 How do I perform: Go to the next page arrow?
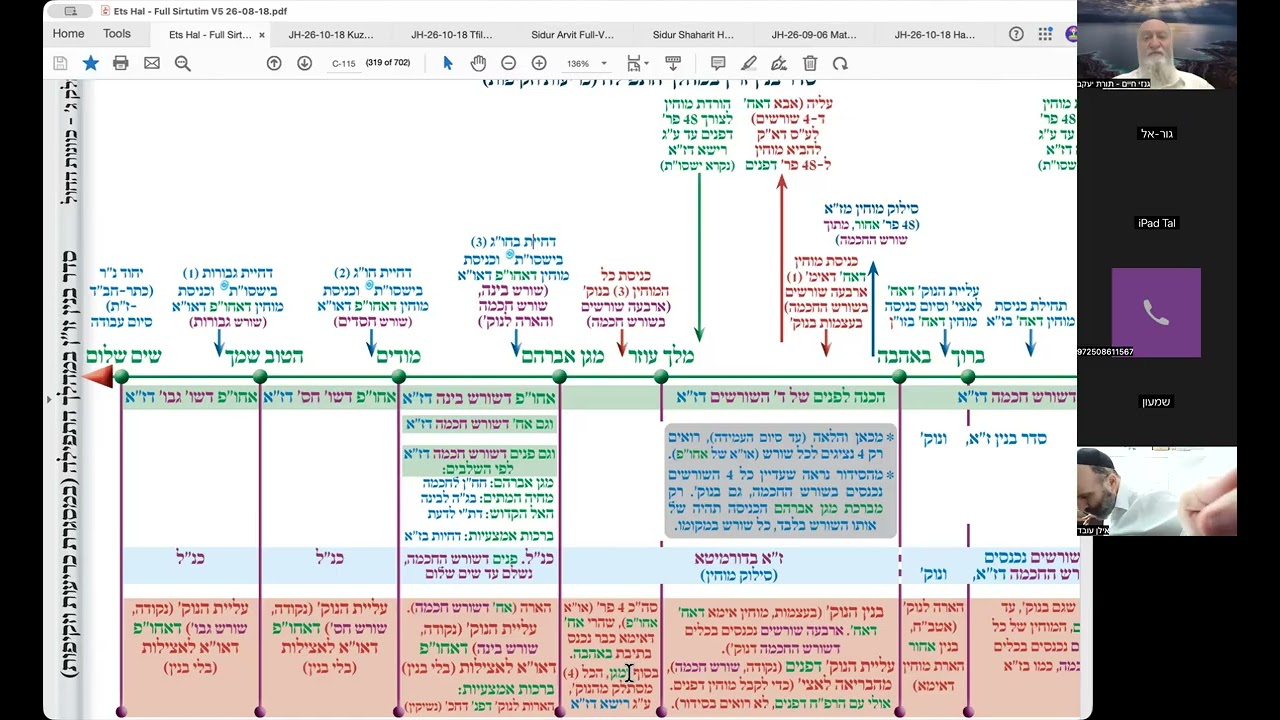click(304, 63)
